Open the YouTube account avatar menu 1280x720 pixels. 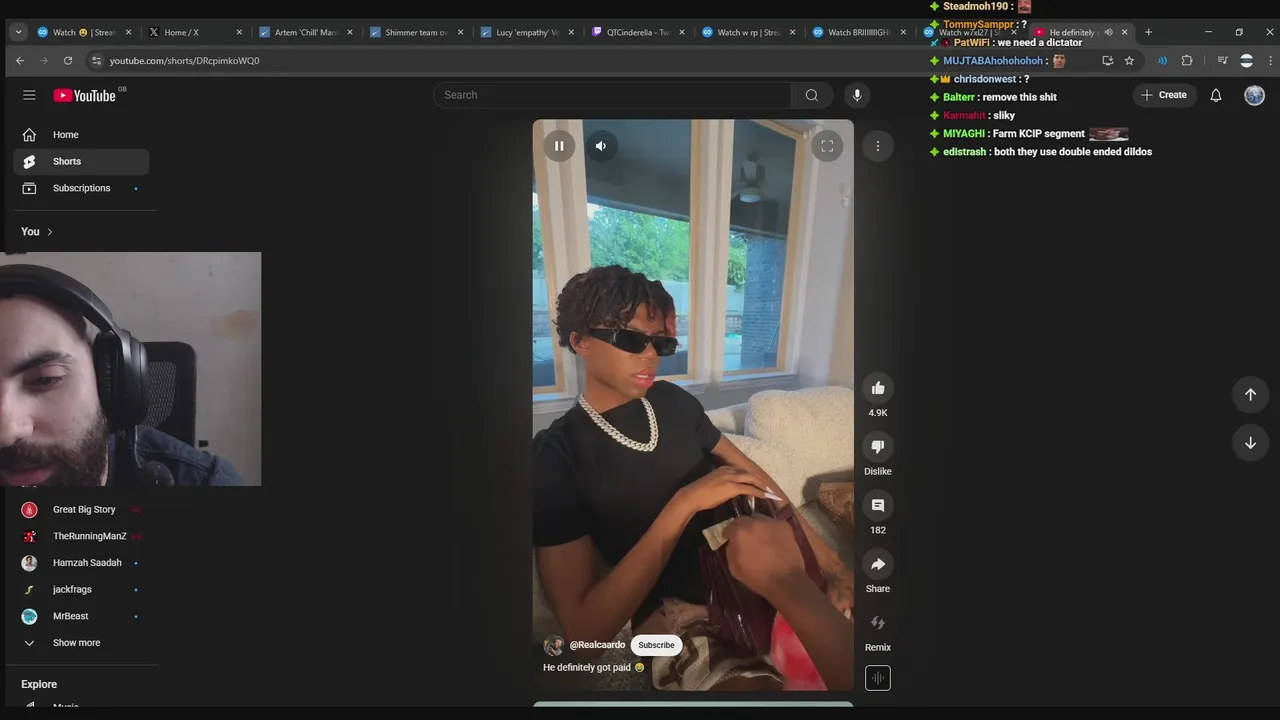1254,95
